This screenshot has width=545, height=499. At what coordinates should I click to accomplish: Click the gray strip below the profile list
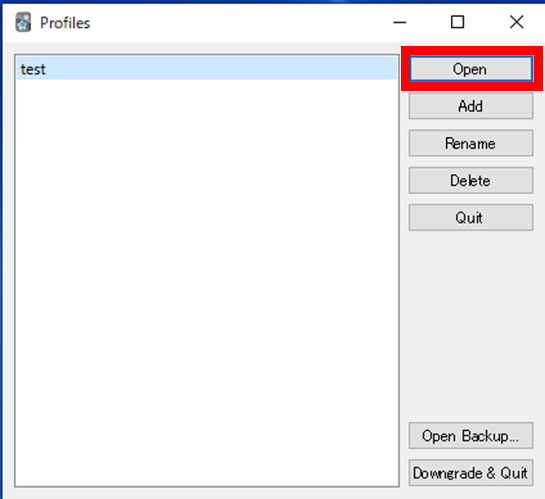click(207, 493)
